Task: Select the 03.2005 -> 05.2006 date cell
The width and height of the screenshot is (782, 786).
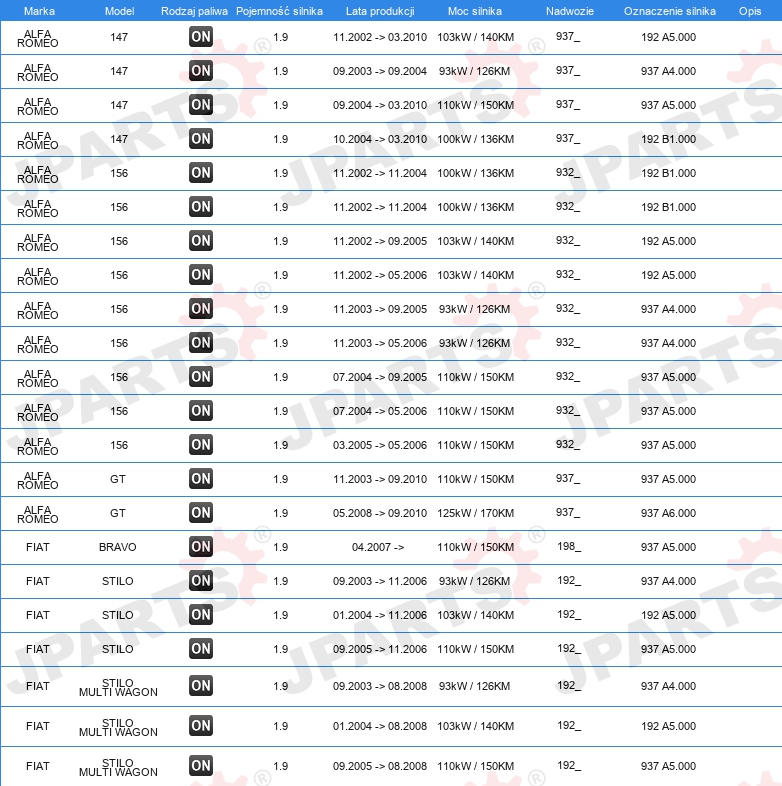Action: coord(380,445)
